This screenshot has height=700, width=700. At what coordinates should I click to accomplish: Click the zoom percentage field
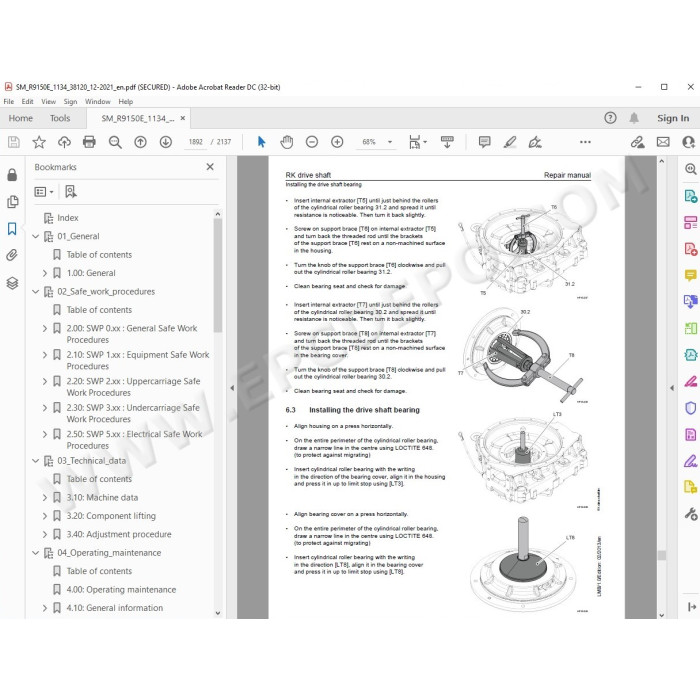[x=369, y=142]
